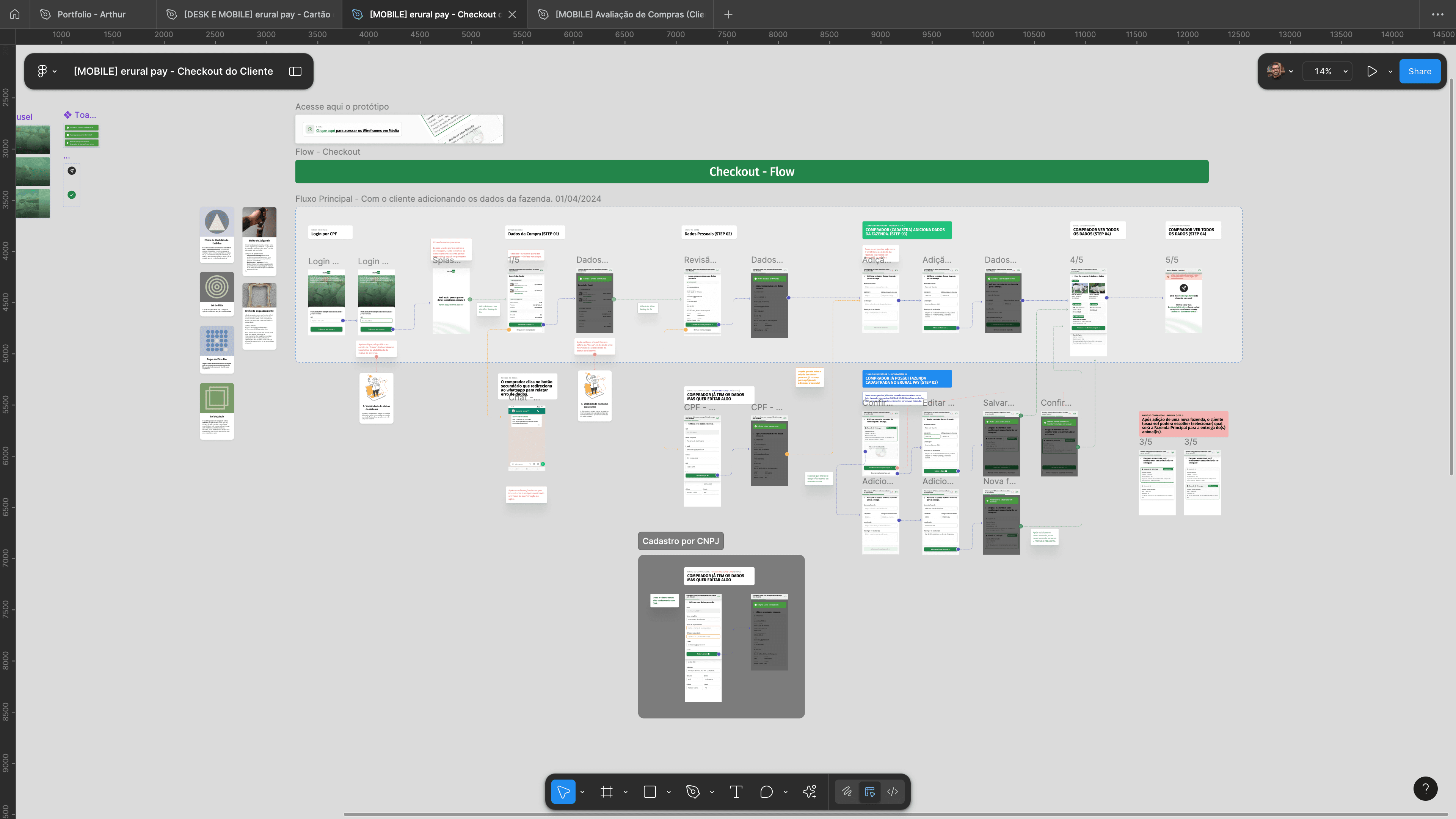Select the Frame tool
The image size is (1456, 819).
pos(607,792)
